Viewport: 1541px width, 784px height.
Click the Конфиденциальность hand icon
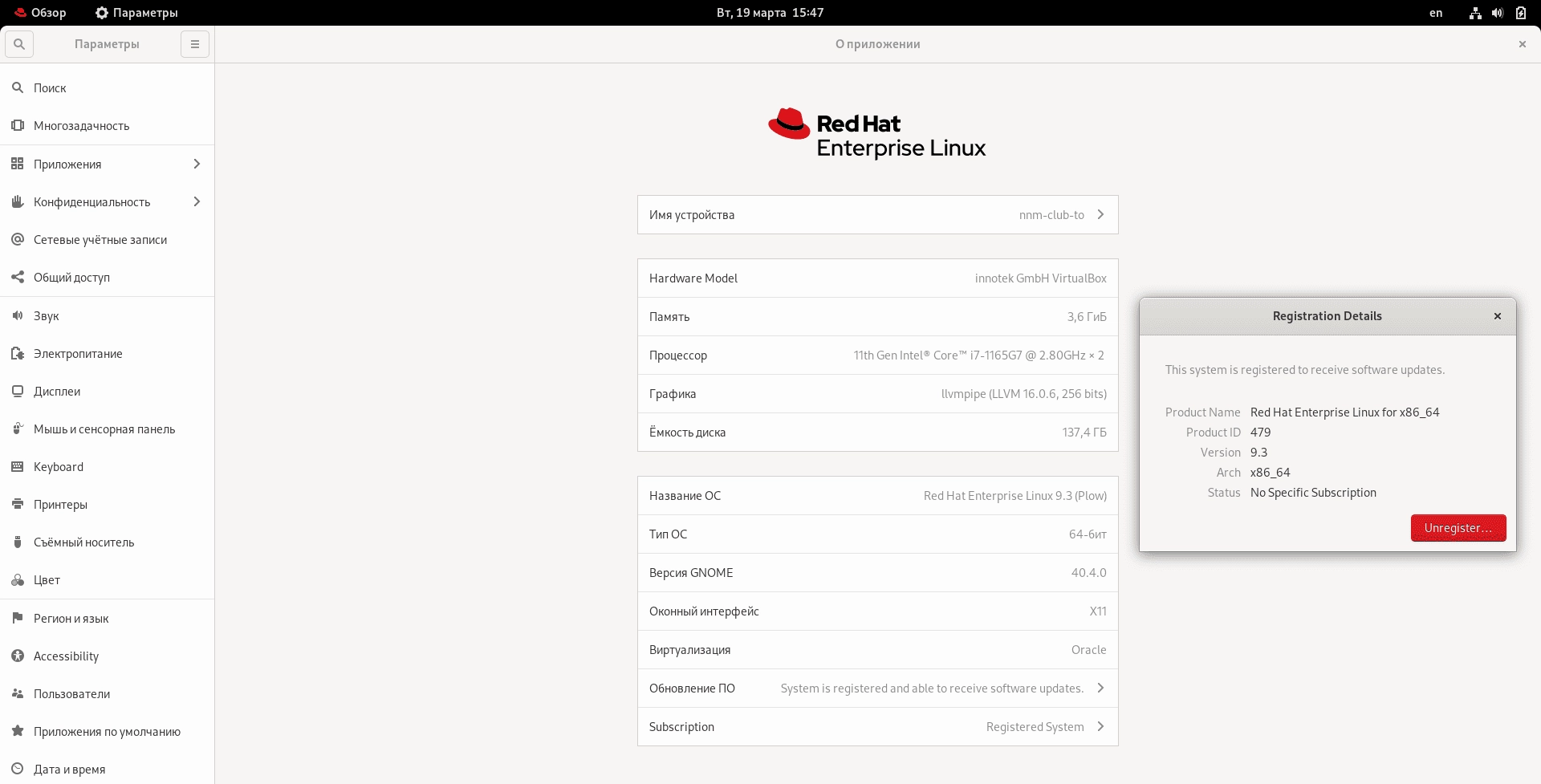pyautogui.click(x=18, y=201)
